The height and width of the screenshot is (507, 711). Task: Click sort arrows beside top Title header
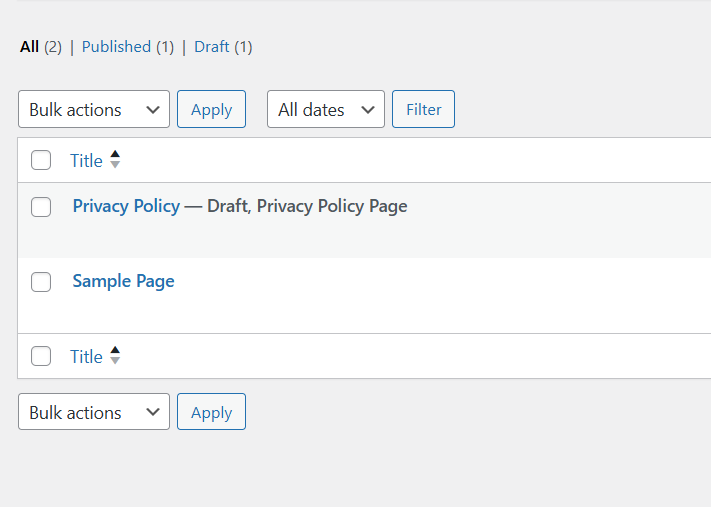coord(115,160)
